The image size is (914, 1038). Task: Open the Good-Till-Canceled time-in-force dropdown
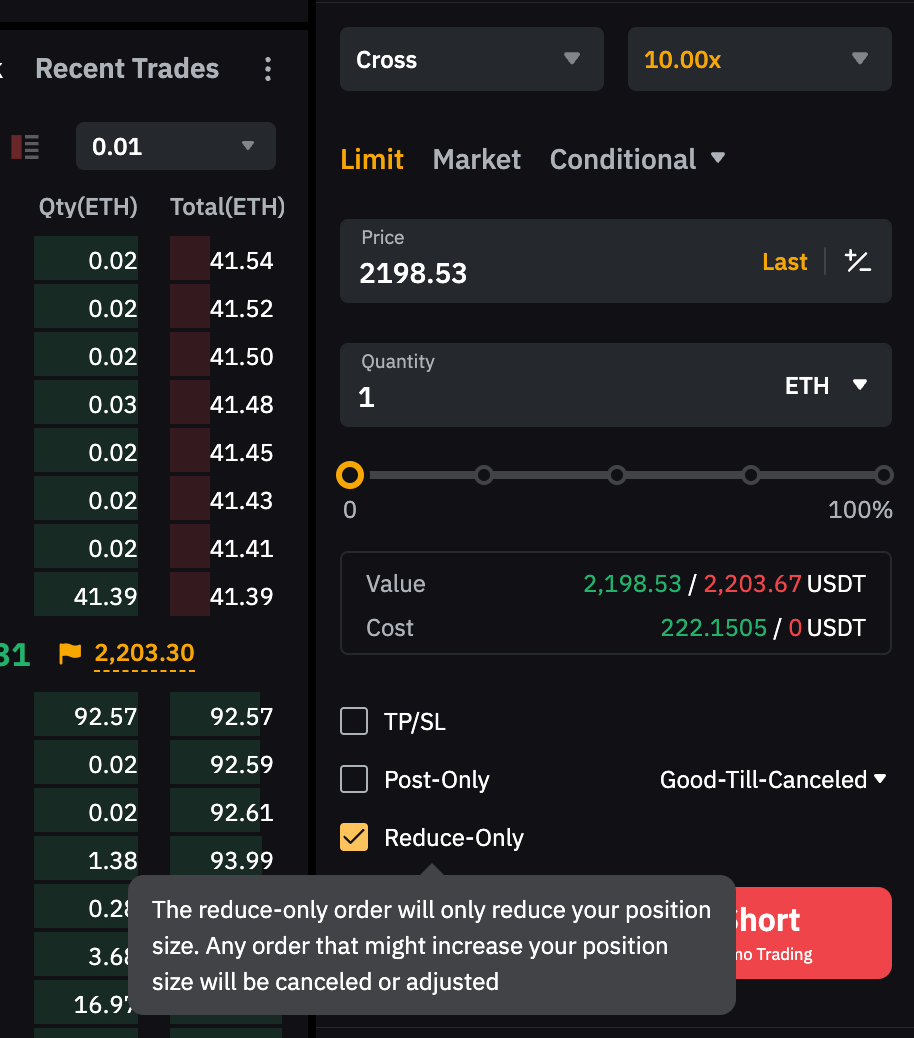[773, 779]
